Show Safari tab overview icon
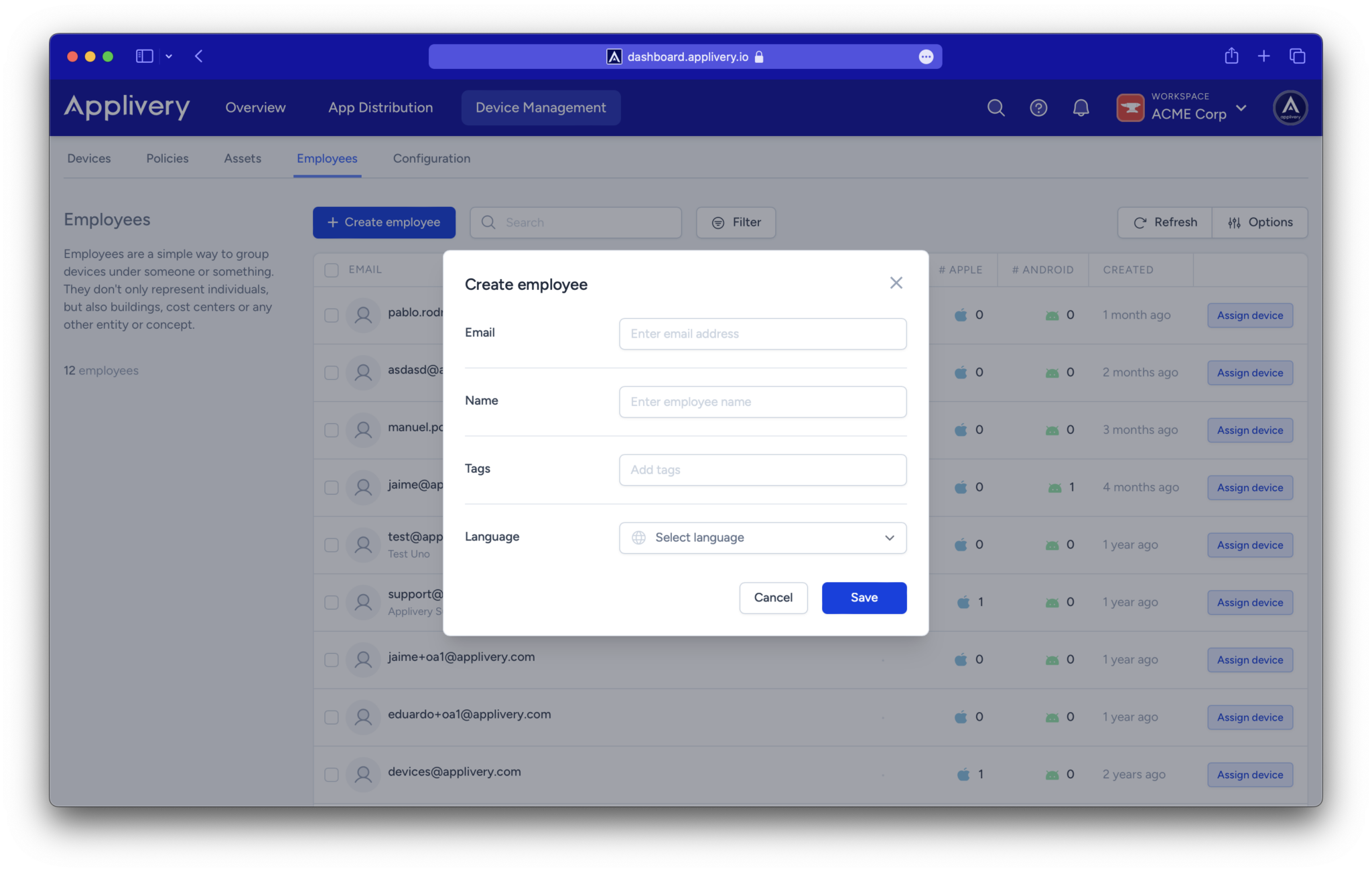This screenshot has width=1372, height=872. (1297, 56)
